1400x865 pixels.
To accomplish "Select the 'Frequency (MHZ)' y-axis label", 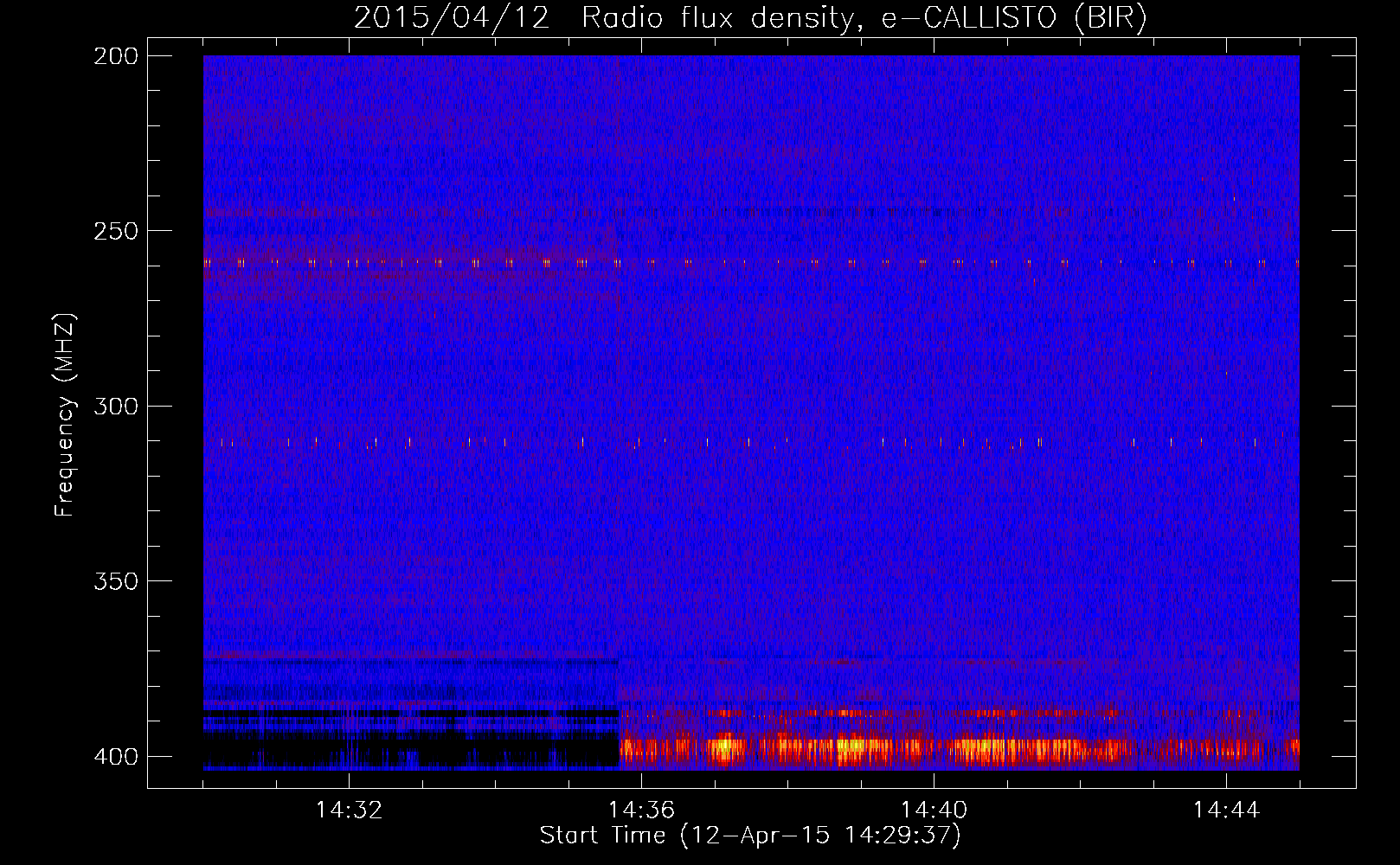I will 65,415.
